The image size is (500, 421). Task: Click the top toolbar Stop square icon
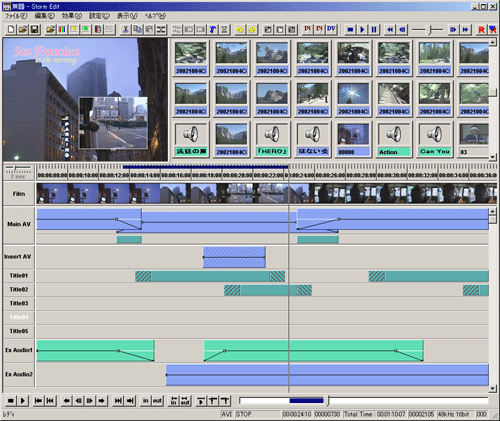[350, 29]
